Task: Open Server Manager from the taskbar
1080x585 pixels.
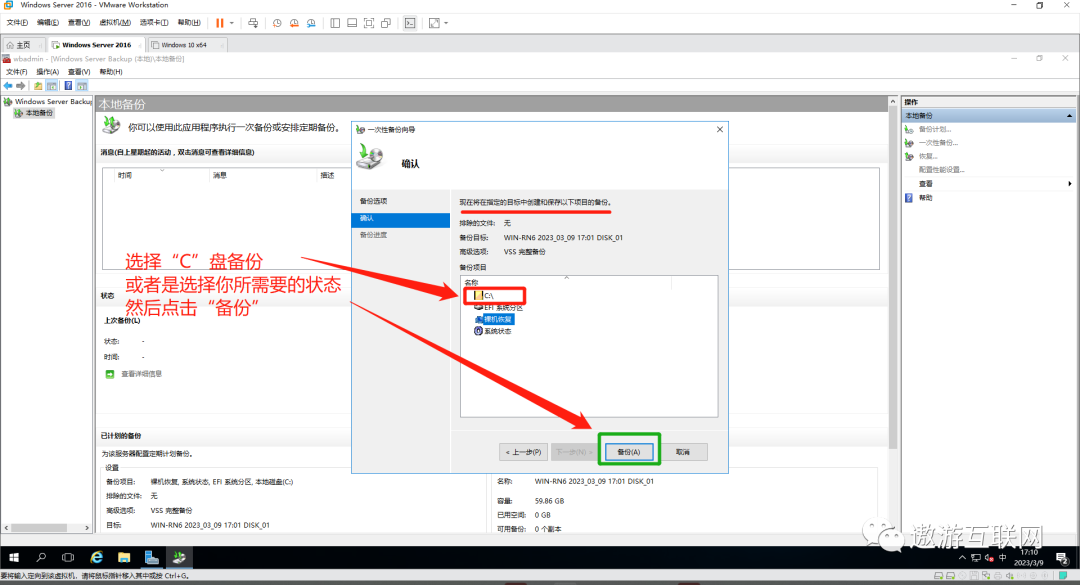Action: pyautogui.click(x=152, y=557)
